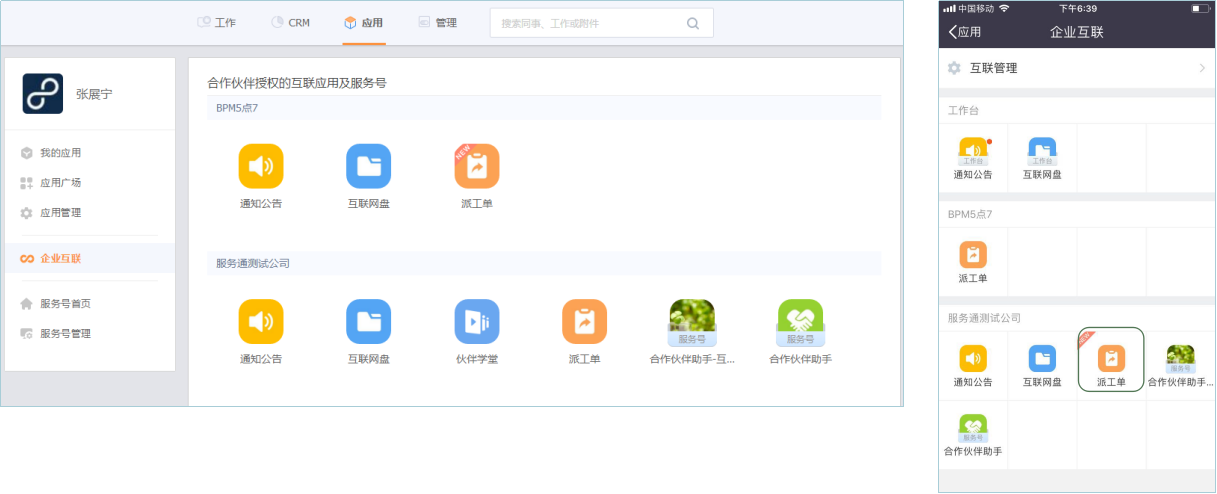Open 通知公告 under BPM5点7 on desktop
1217x494 pixels.
[261, 167]
